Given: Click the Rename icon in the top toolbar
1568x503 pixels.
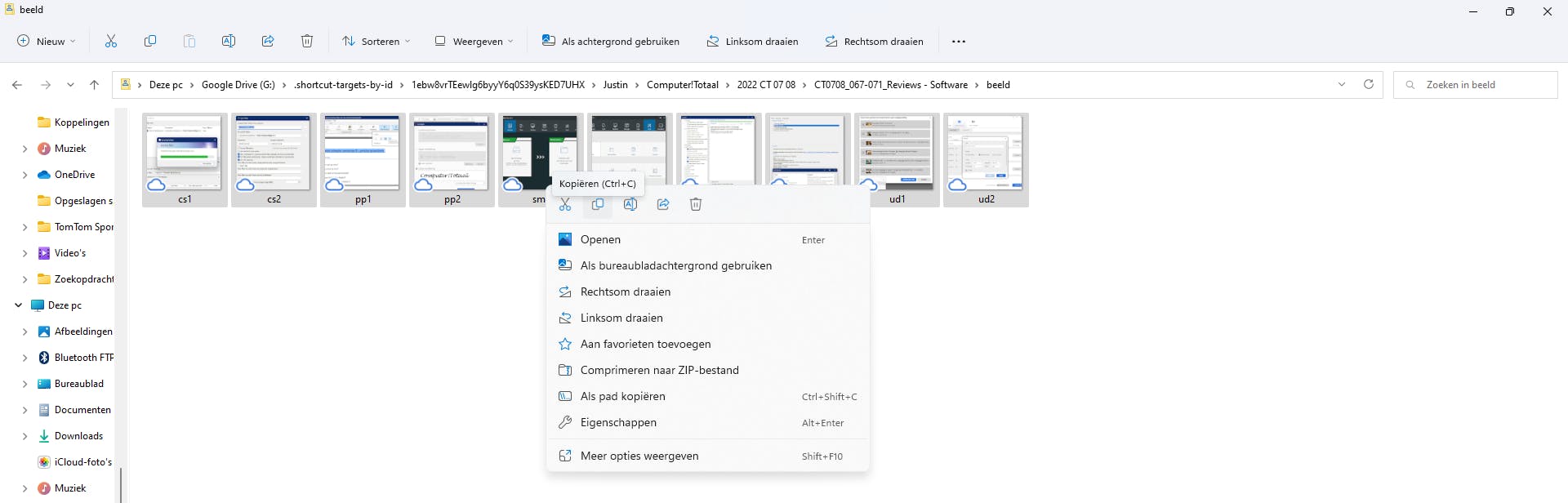Looking at the screenshot, I should pyautogui.click(x=229, y=41).
